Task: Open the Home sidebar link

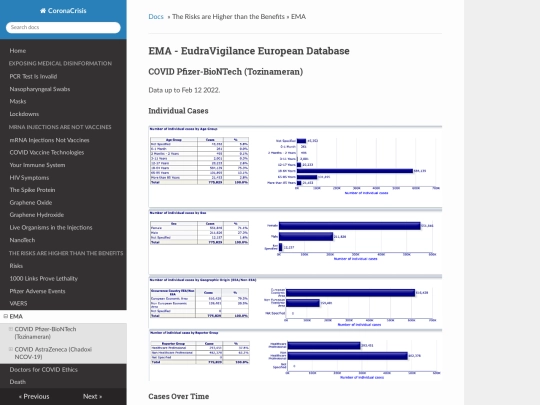Action: point(18,51)
